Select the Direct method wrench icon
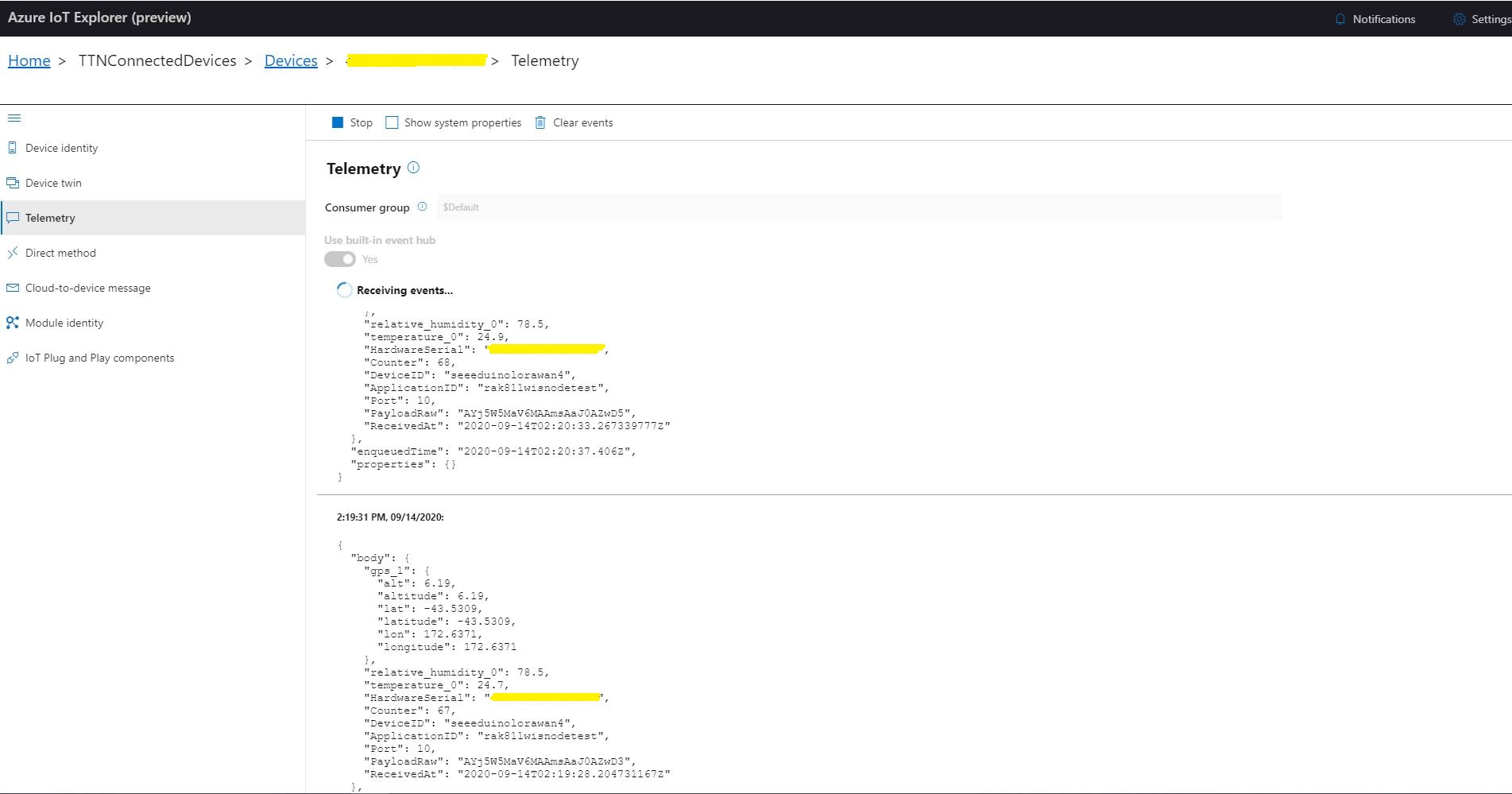 (x=13, y=252)
